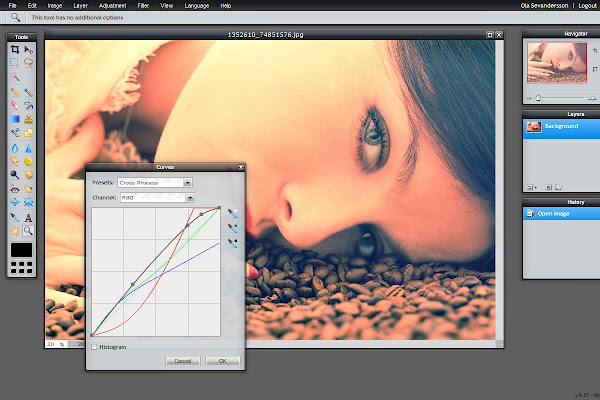Open the Filter menu
Image resolution: width=600 pixels, height=400 pixels.
[x=143, y=5]
